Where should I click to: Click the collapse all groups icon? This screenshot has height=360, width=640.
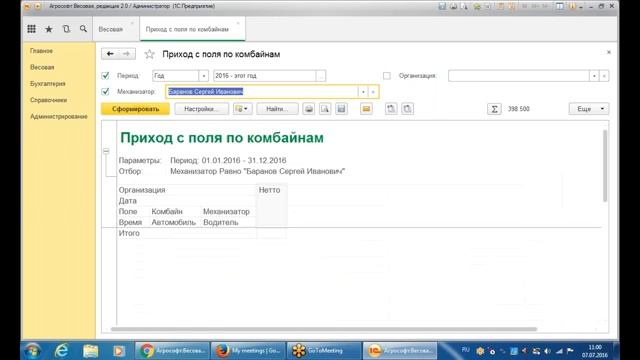[x=407, y=109]
